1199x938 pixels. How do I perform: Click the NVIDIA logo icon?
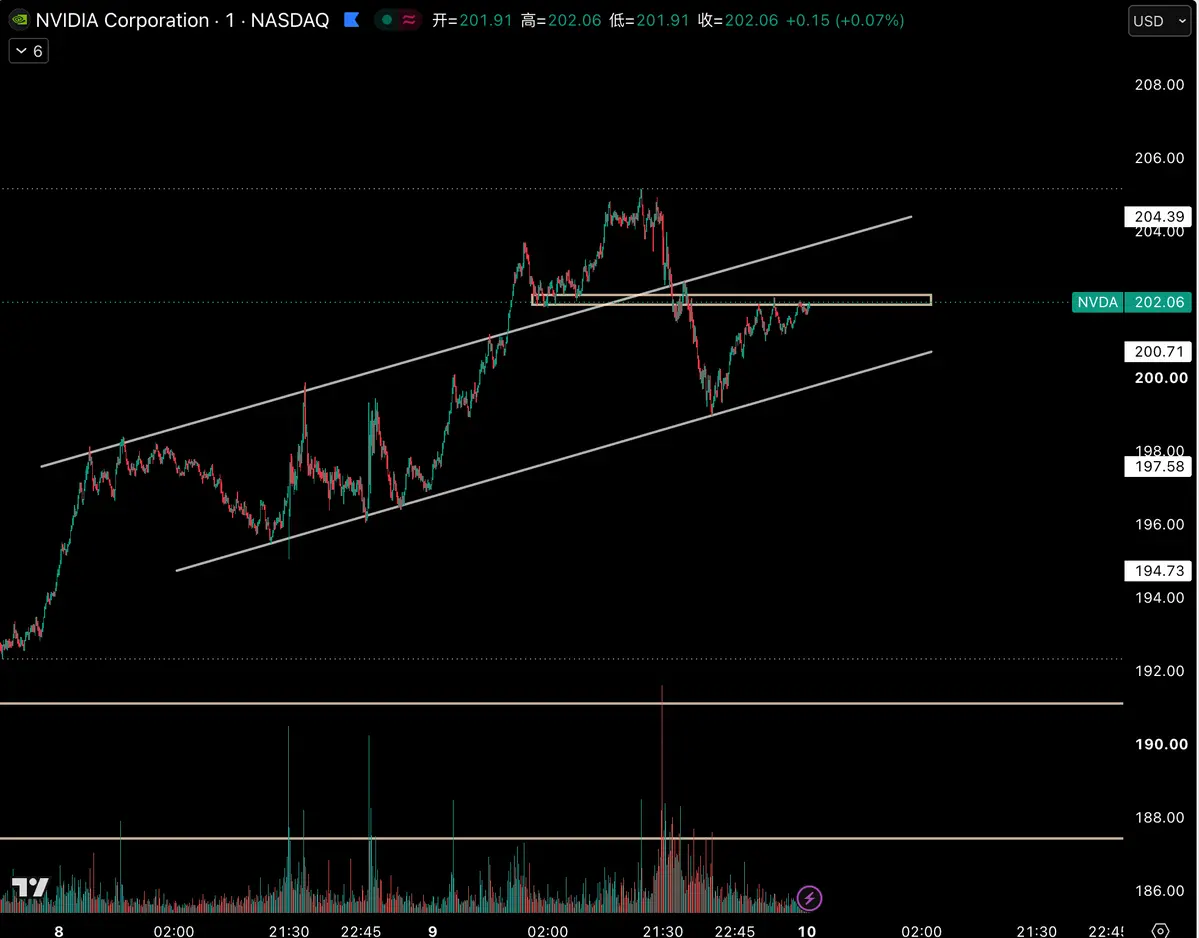click(x=19, y=20)
